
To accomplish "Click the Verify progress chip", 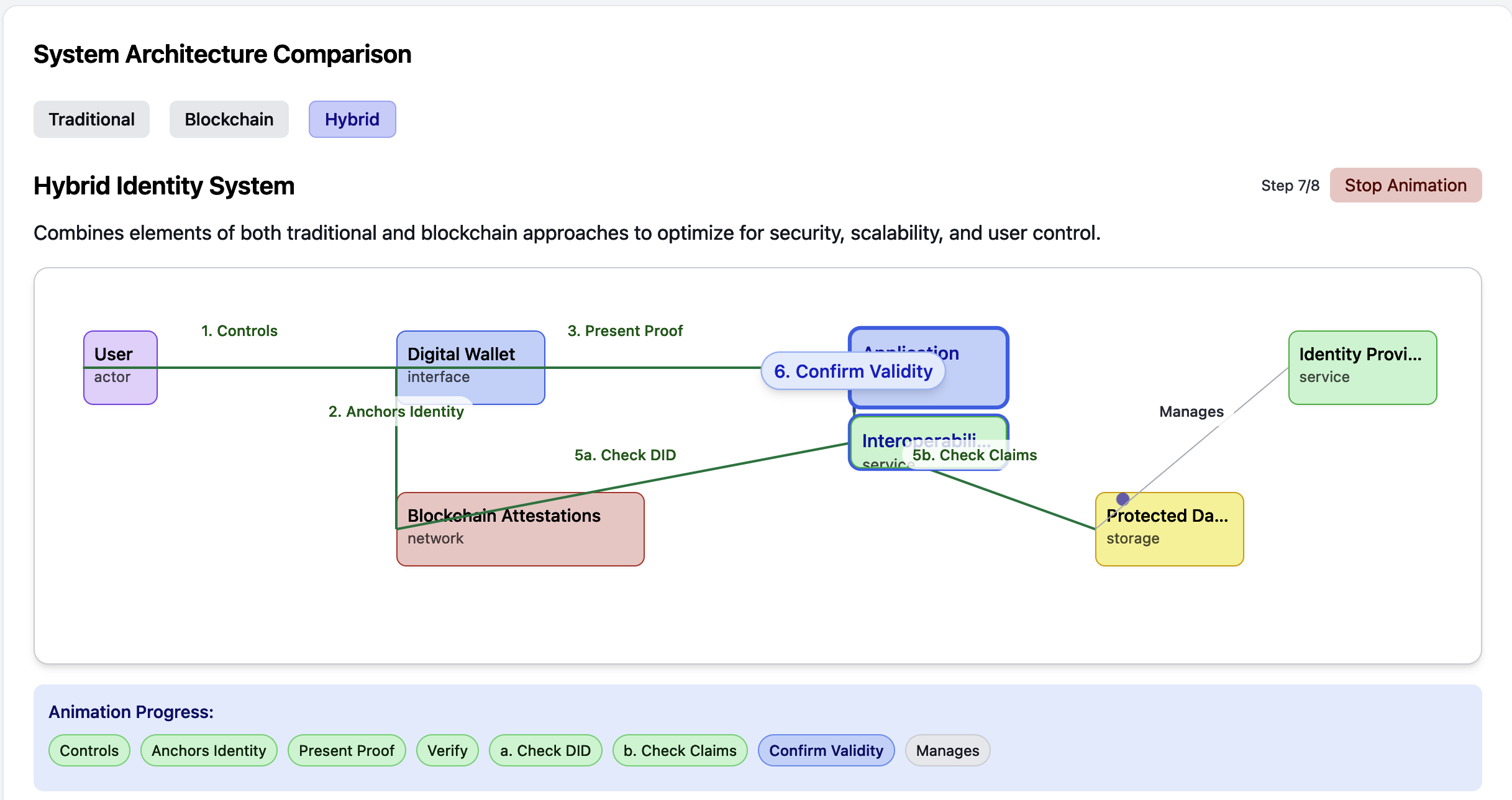I will [447, 750].
